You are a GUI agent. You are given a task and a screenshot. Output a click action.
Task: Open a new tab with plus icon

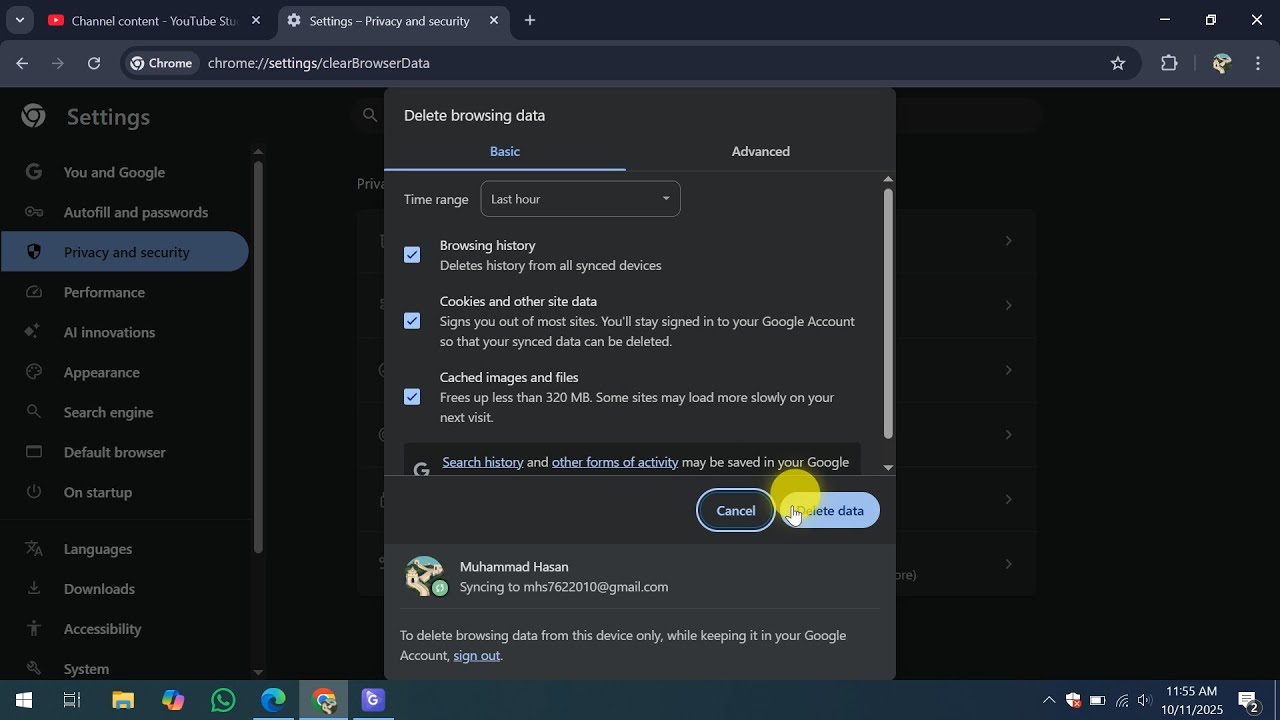(530, 20)
